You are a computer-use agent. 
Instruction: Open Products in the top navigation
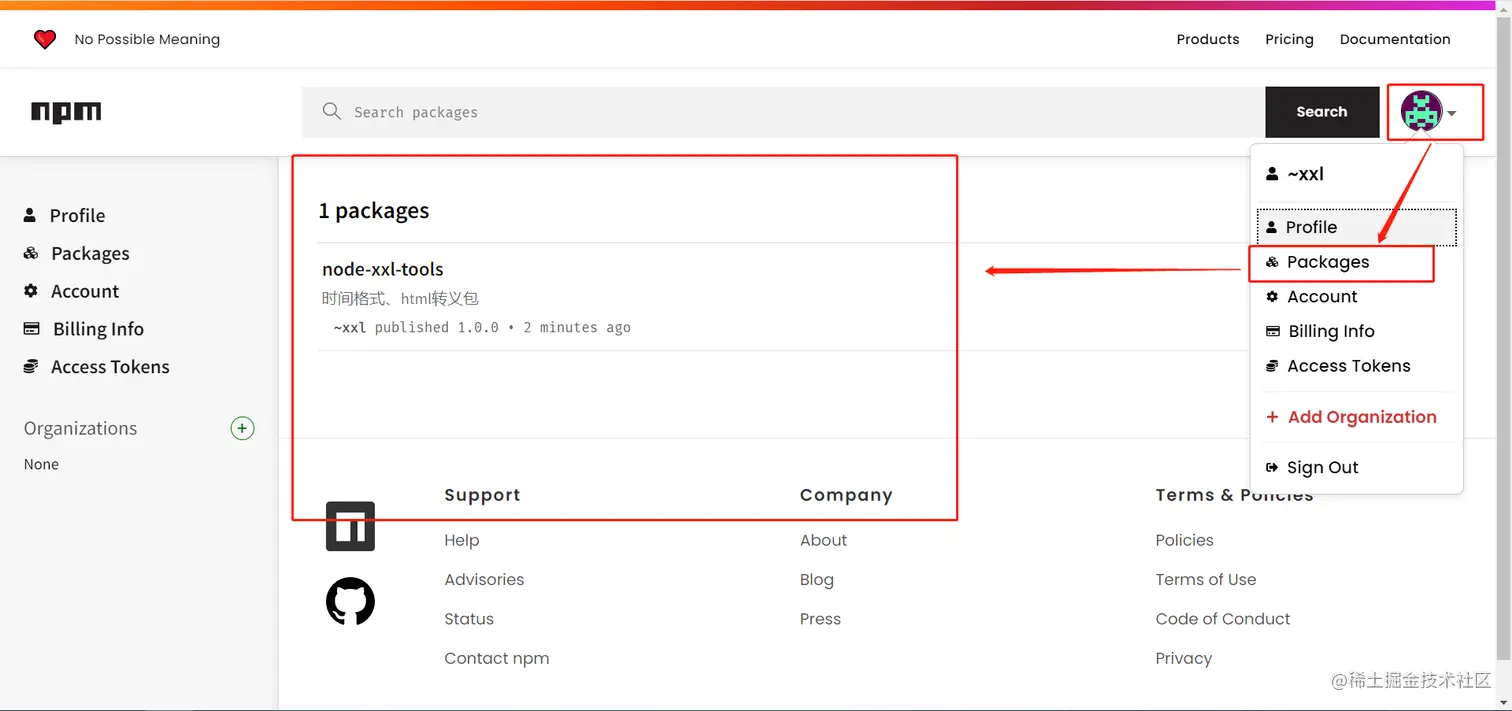click(1207, 39)
